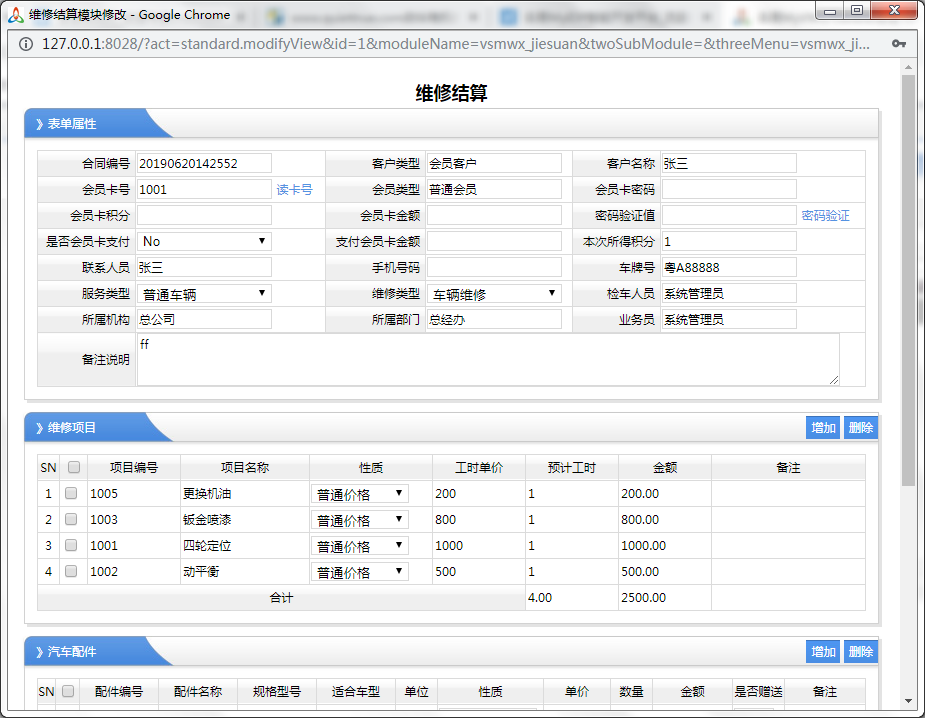Collapse the 维修项目 section arrow icon
The width and height of the screenshot is (925, 718).
pyautogui.click(x=39, y=428)
